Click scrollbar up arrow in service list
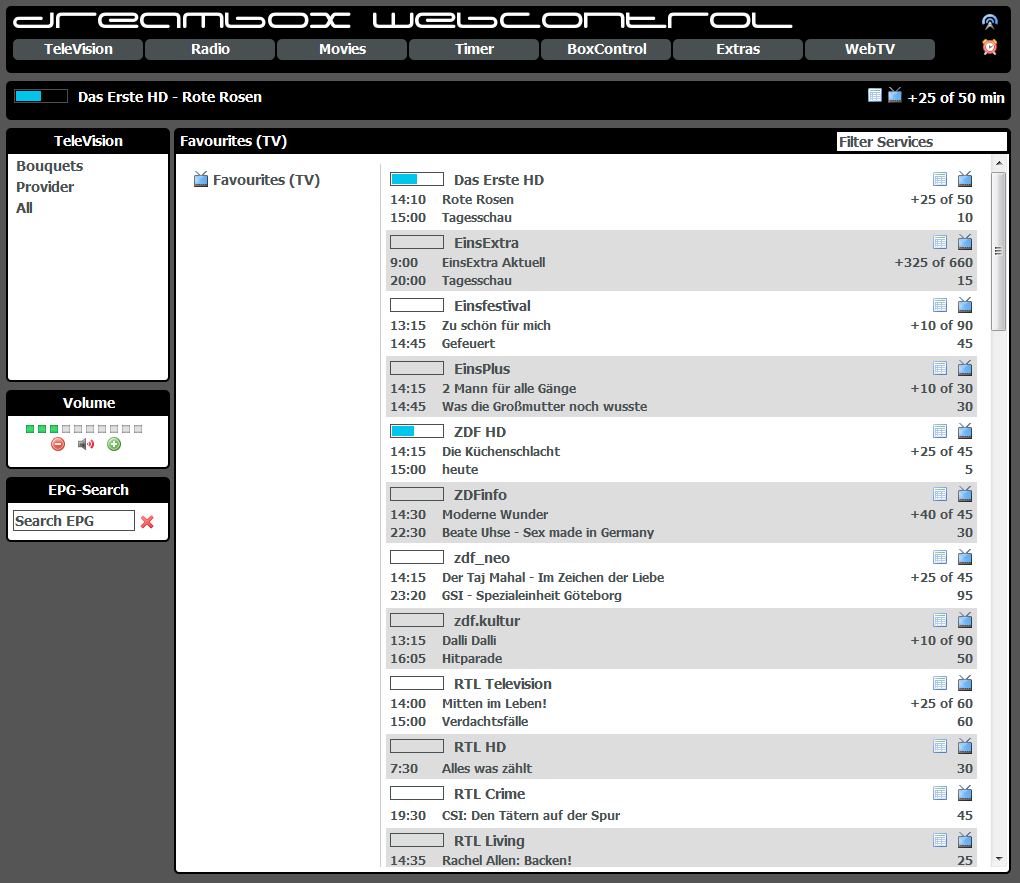This screenshot has height=883, width=1020. tap(999, 163)
